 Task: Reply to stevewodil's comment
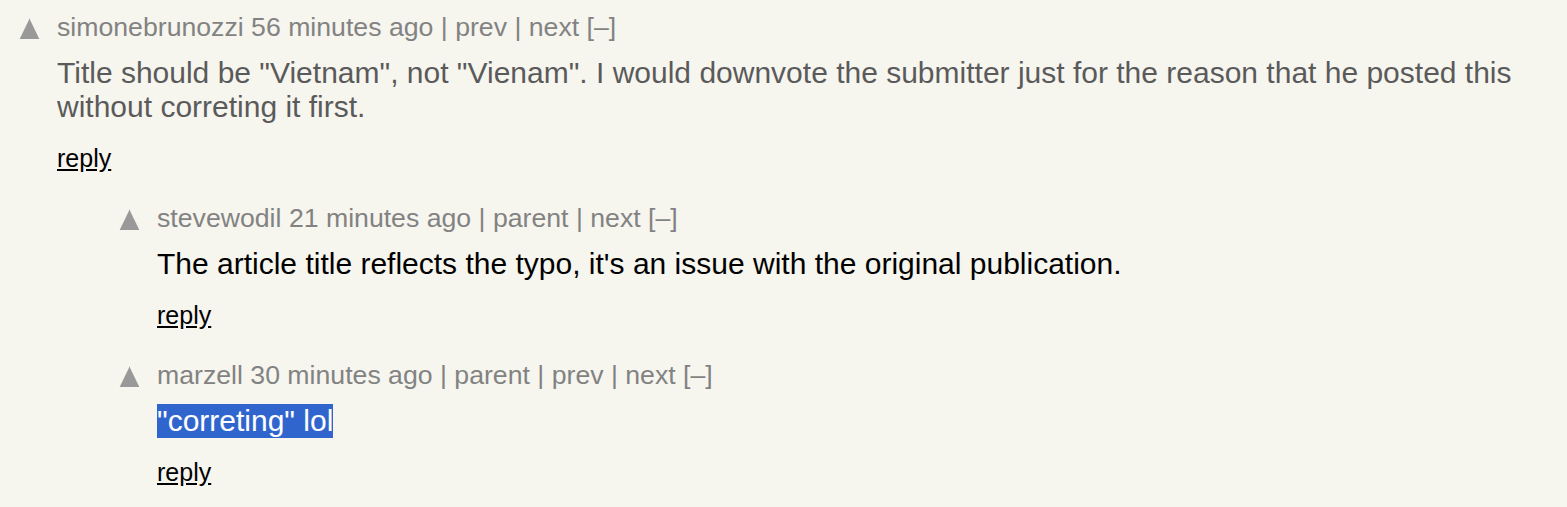point(184,316)
